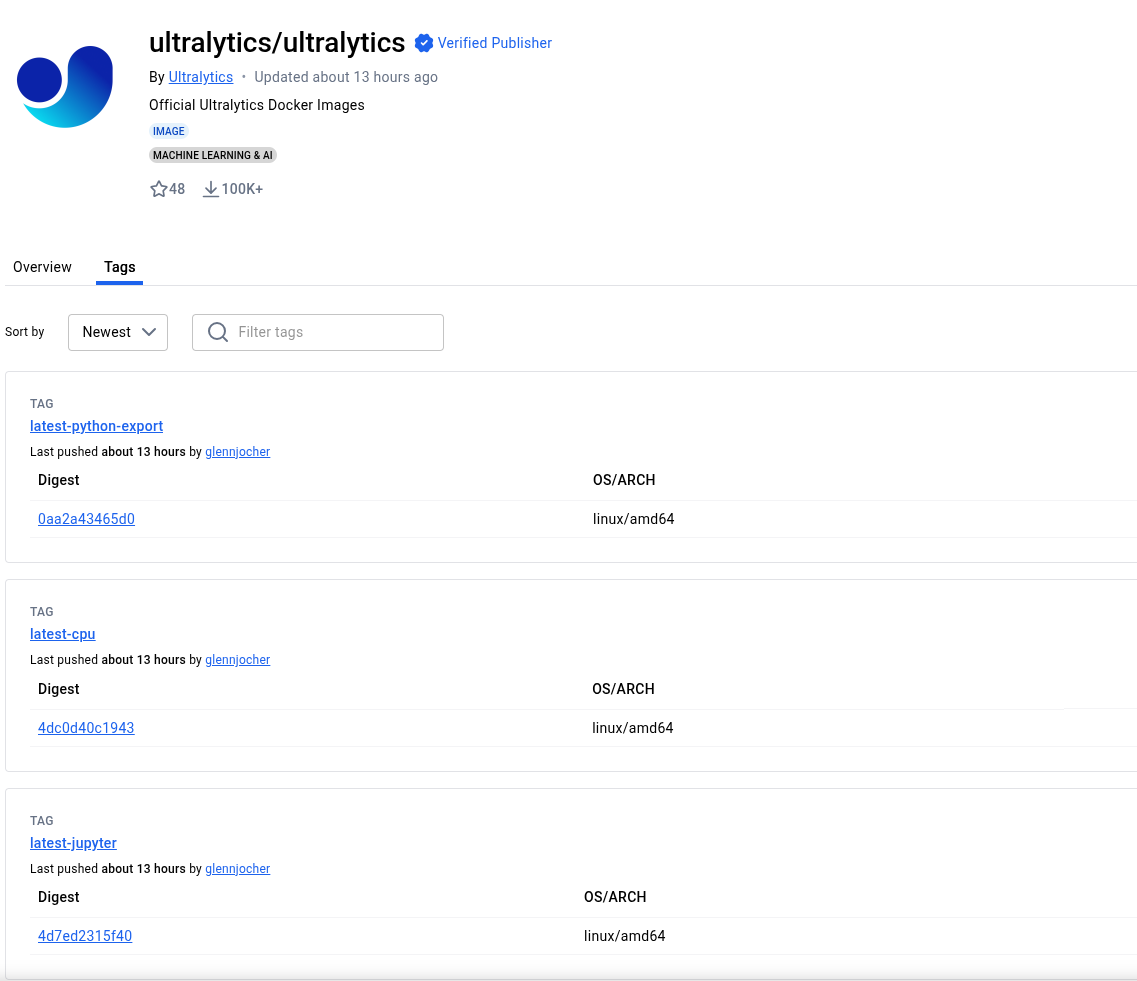Open glennjocher profile under latest-jupyter

pos(238,869)
